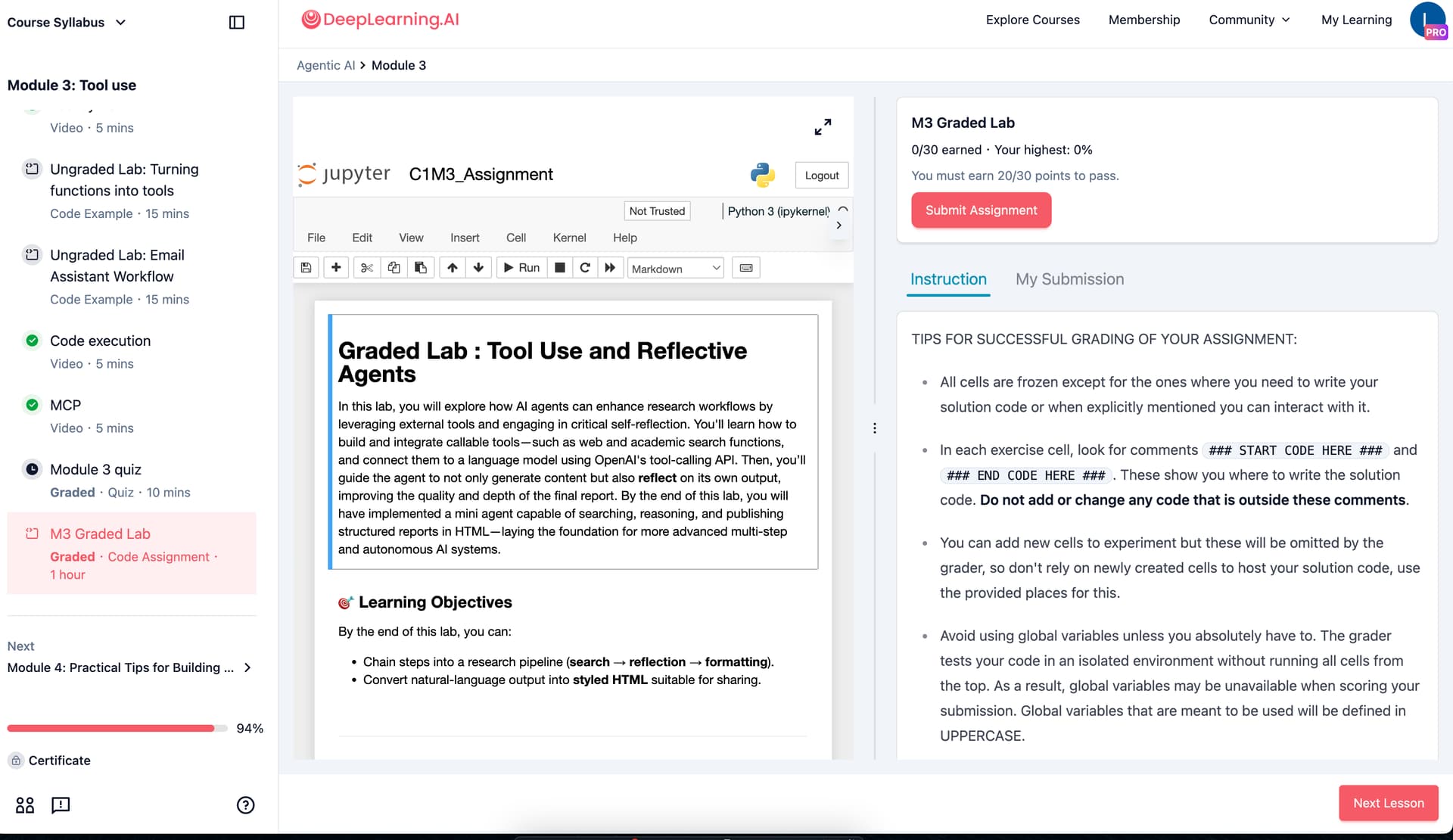Expand the notebook to fullscreen
The image size is (1453, 840).
click(823, 126)
